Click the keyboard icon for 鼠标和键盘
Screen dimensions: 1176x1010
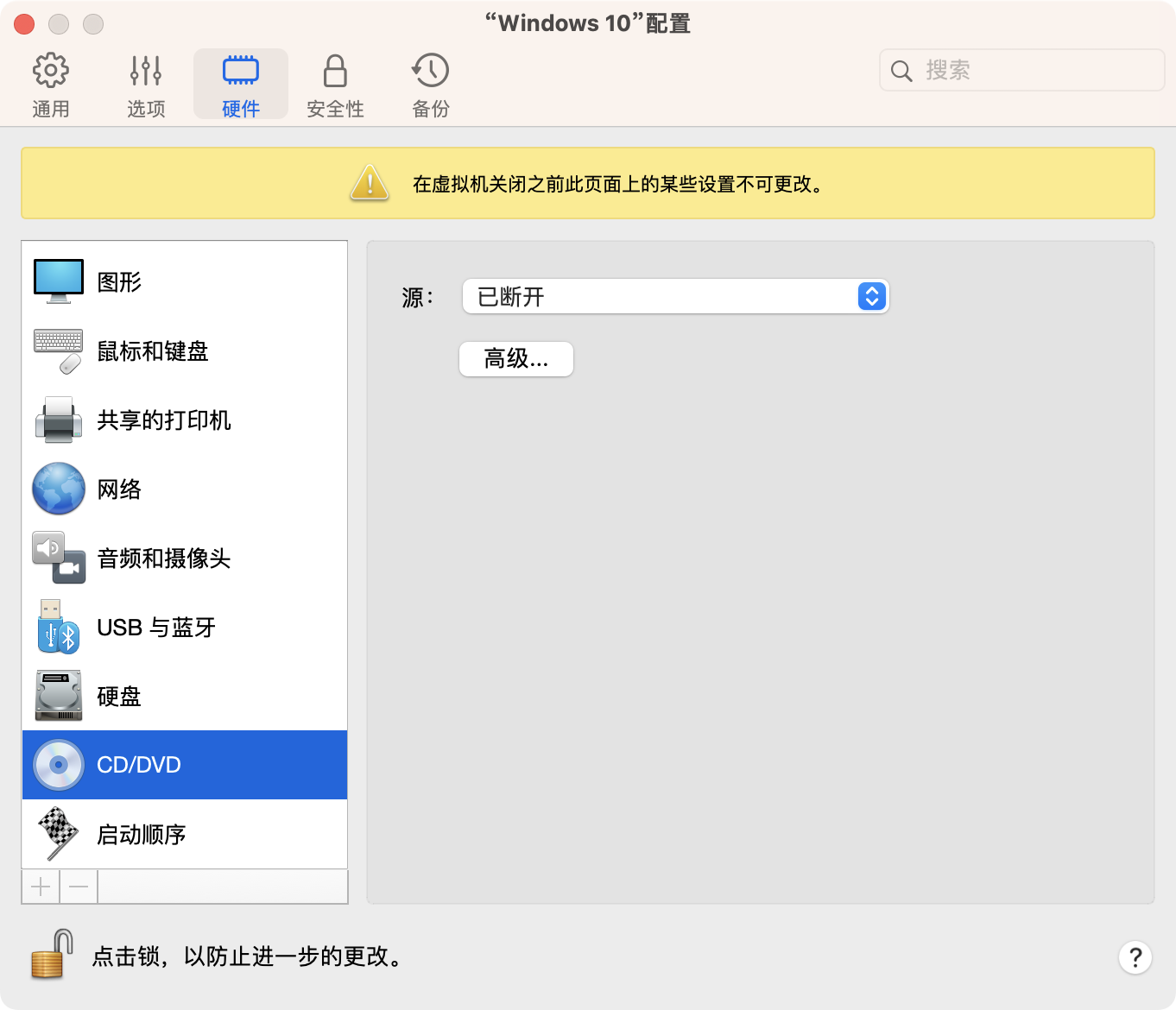pos(59,350)
